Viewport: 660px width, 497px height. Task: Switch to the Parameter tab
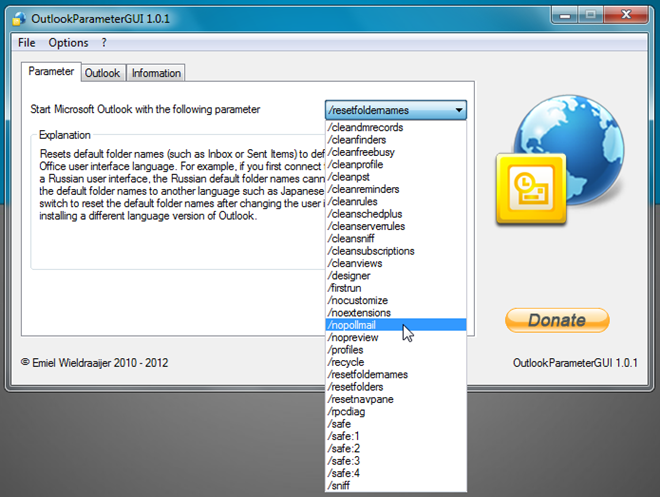point(51,72)
